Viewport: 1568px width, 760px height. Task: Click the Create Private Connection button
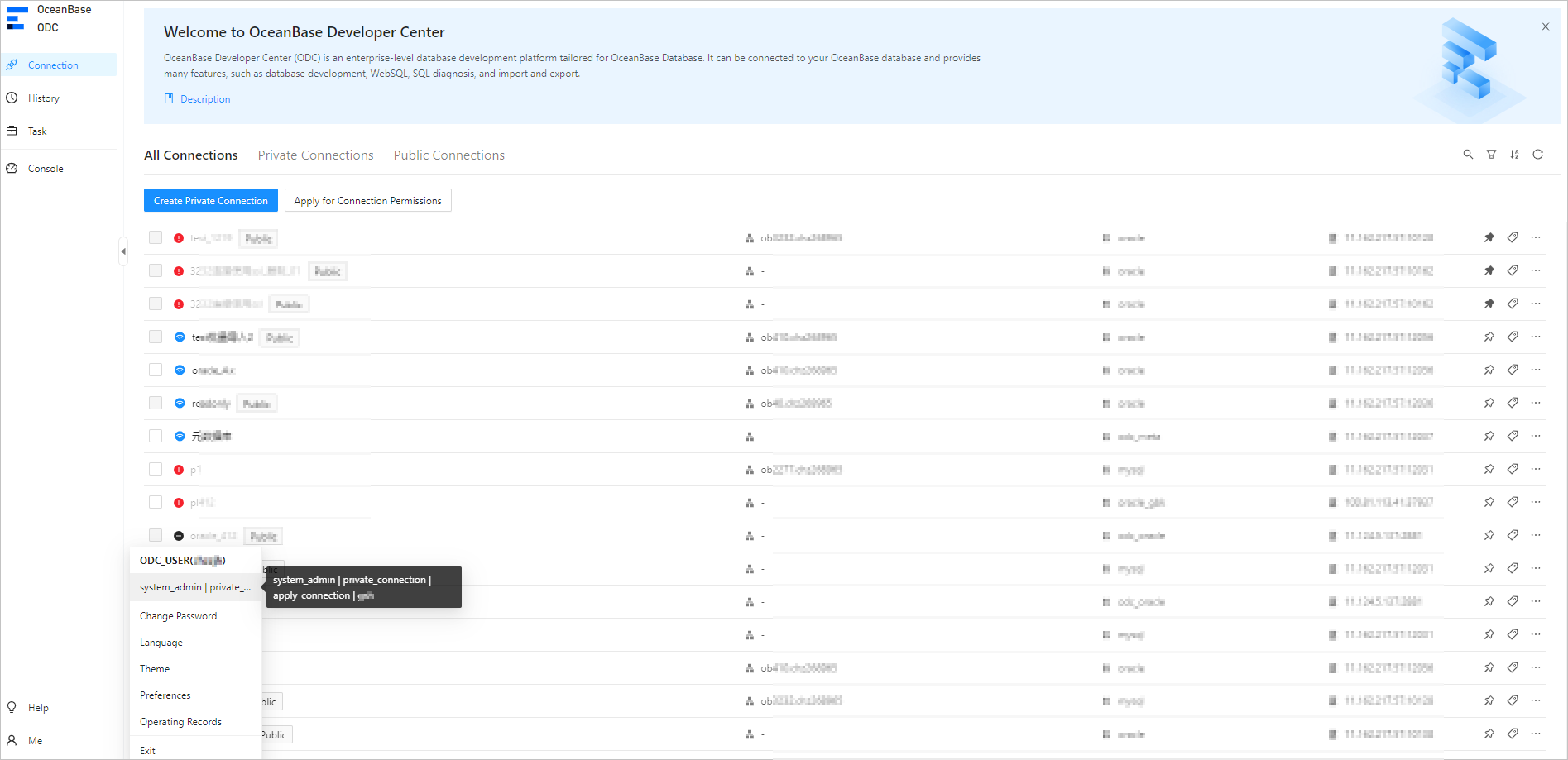click(210, 200)
